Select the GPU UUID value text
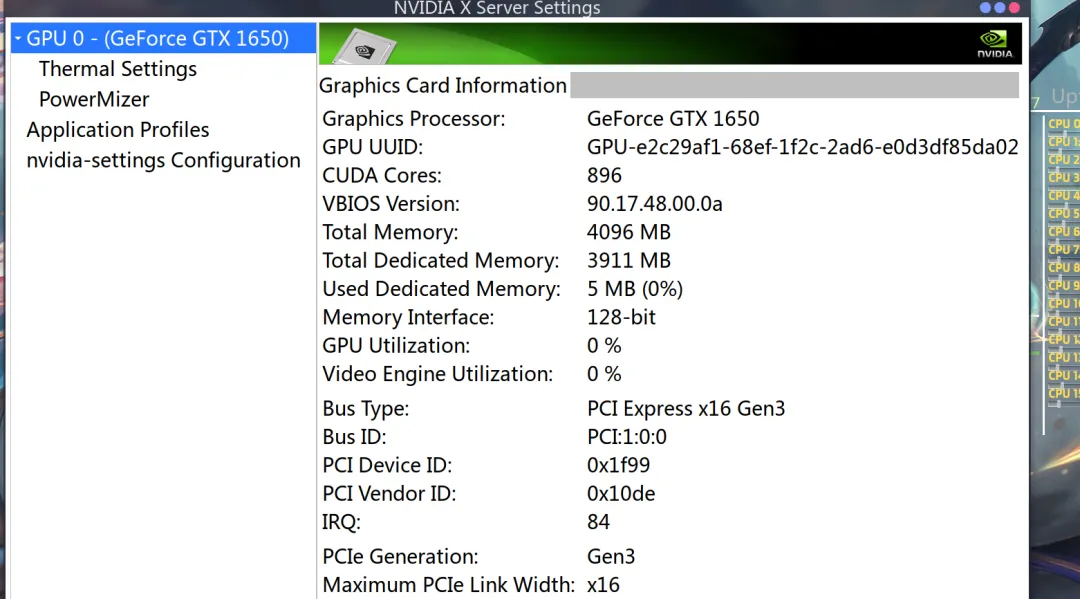 click(802, 147)
